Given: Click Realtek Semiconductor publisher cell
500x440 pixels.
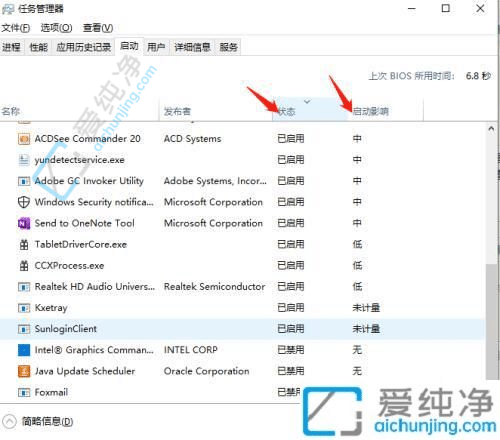Looking at the screenshot, I should coord(214,287).
